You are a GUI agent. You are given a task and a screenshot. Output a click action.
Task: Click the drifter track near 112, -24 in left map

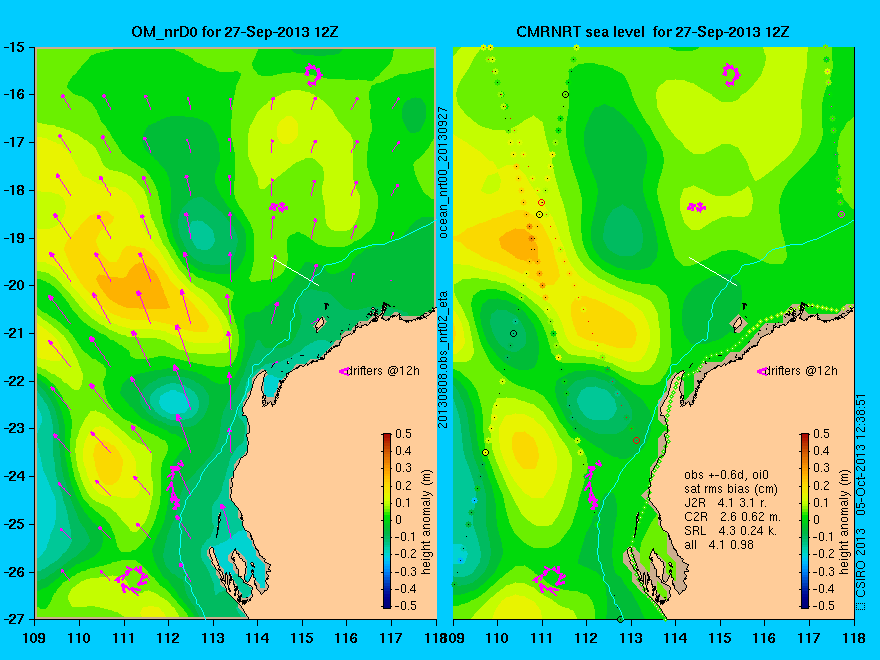[175, 484]
